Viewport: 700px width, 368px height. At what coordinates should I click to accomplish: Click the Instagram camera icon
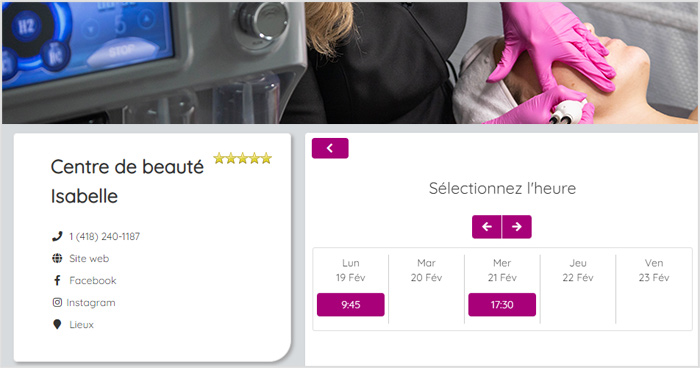pos(57,302)
